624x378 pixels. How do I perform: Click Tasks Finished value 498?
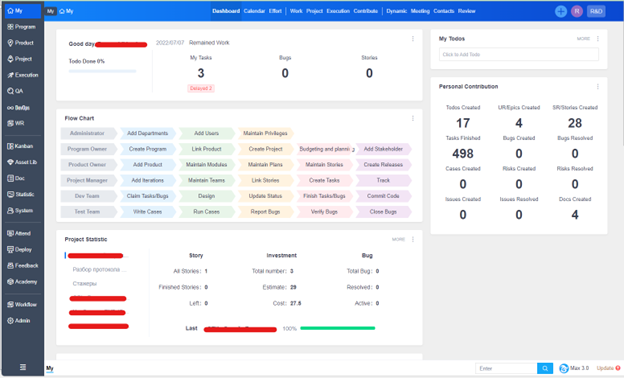[463, 154]
